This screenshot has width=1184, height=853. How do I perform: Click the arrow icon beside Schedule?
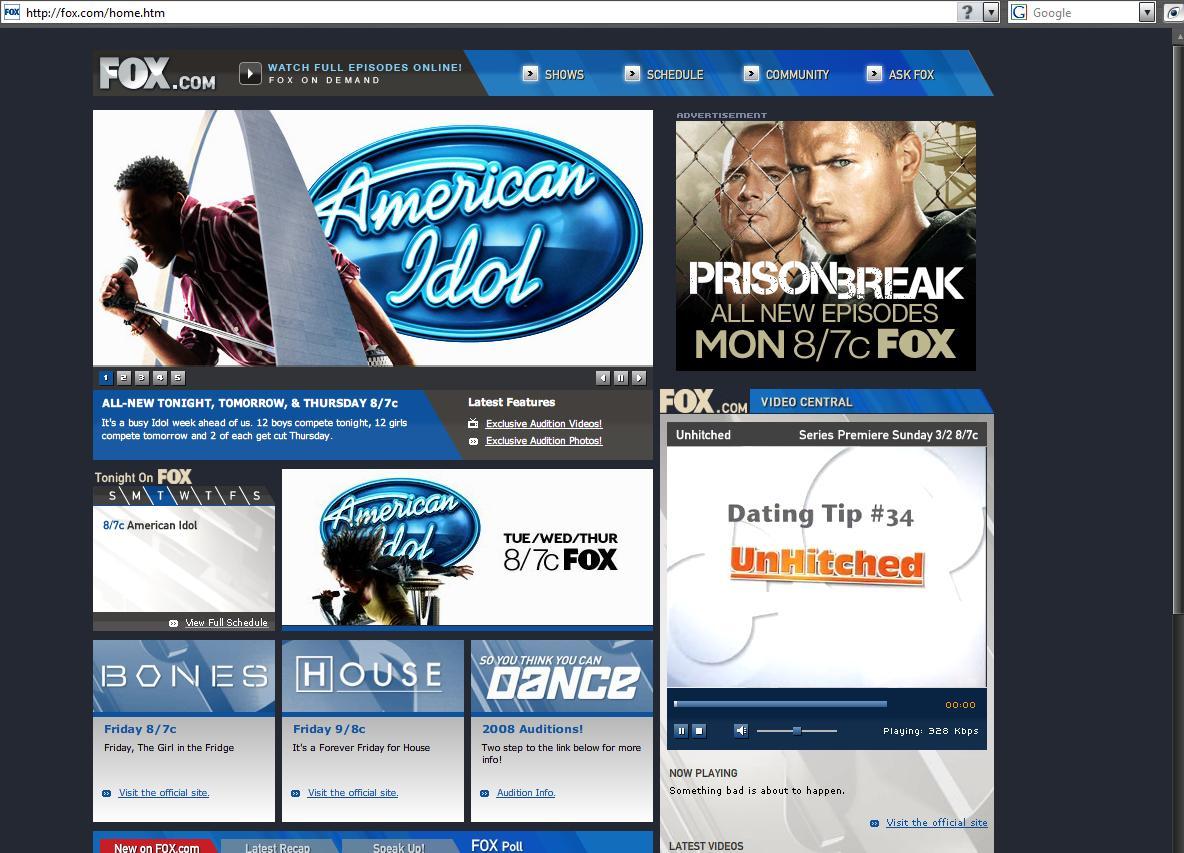(632, 73)
